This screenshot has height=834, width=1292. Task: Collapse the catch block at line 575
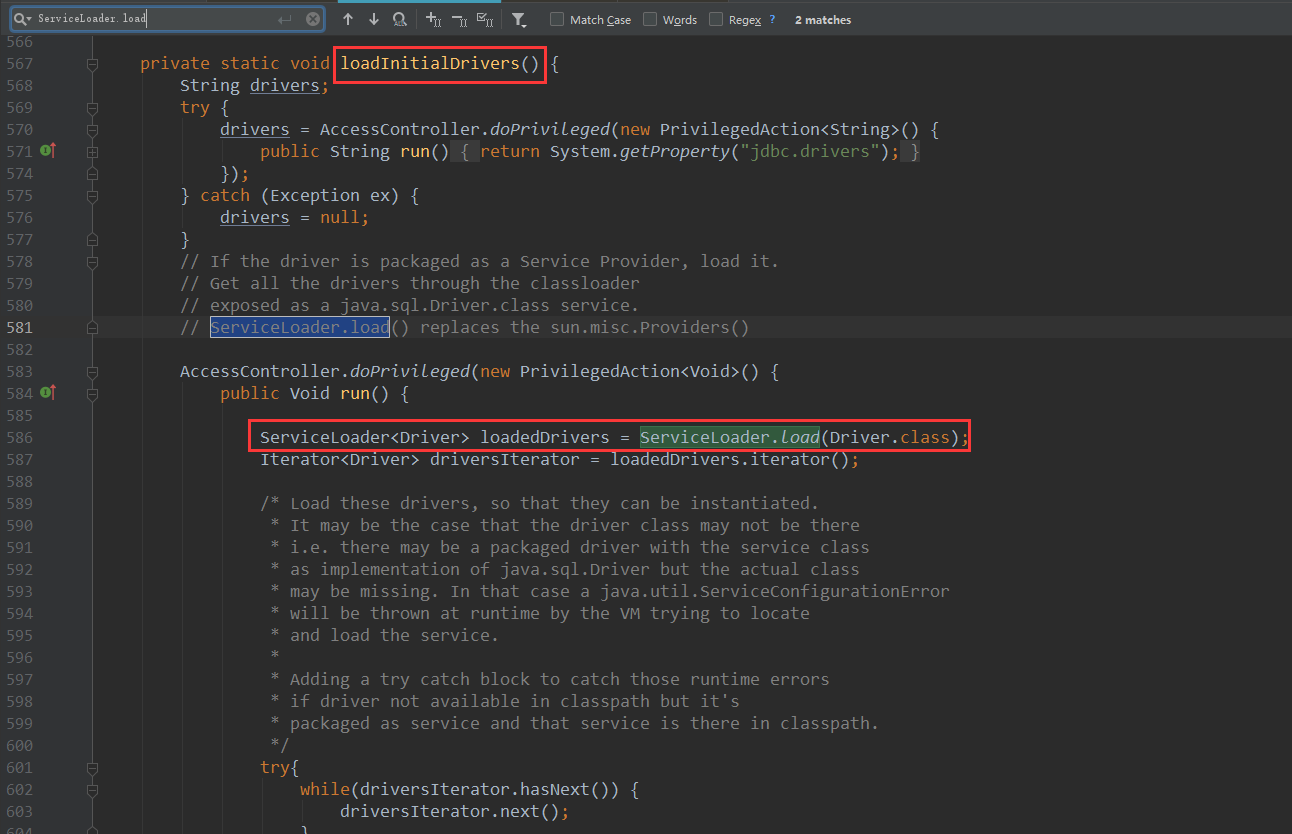coord(92,195)
